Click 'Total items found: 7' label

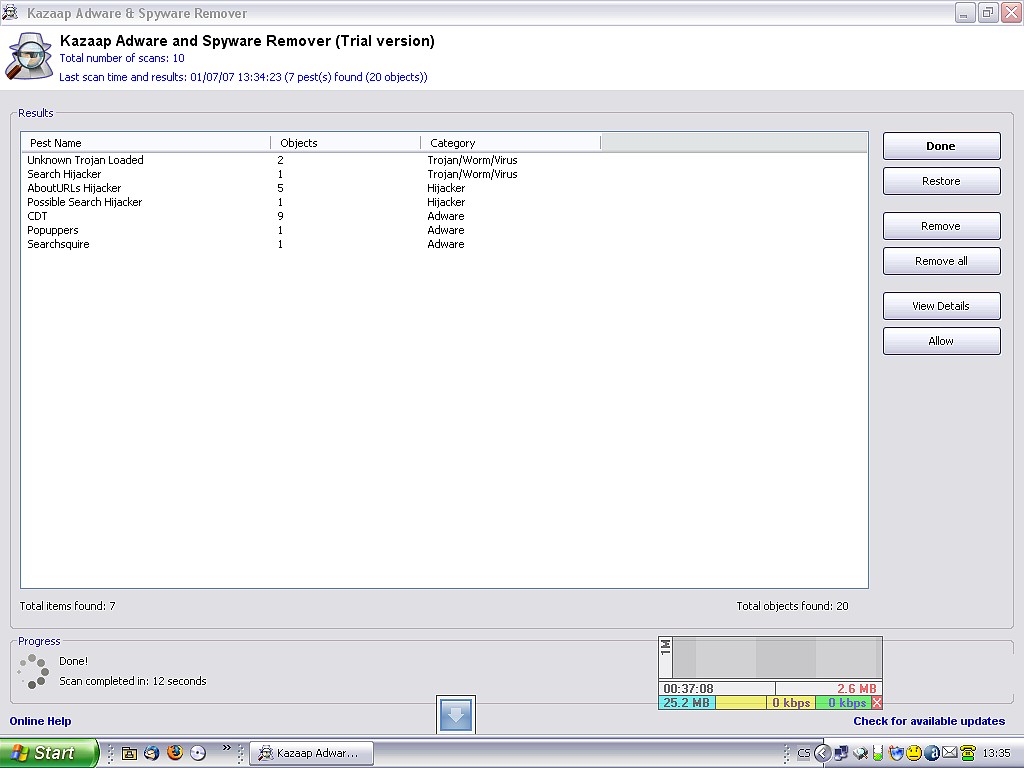click(x=67, y=606)
